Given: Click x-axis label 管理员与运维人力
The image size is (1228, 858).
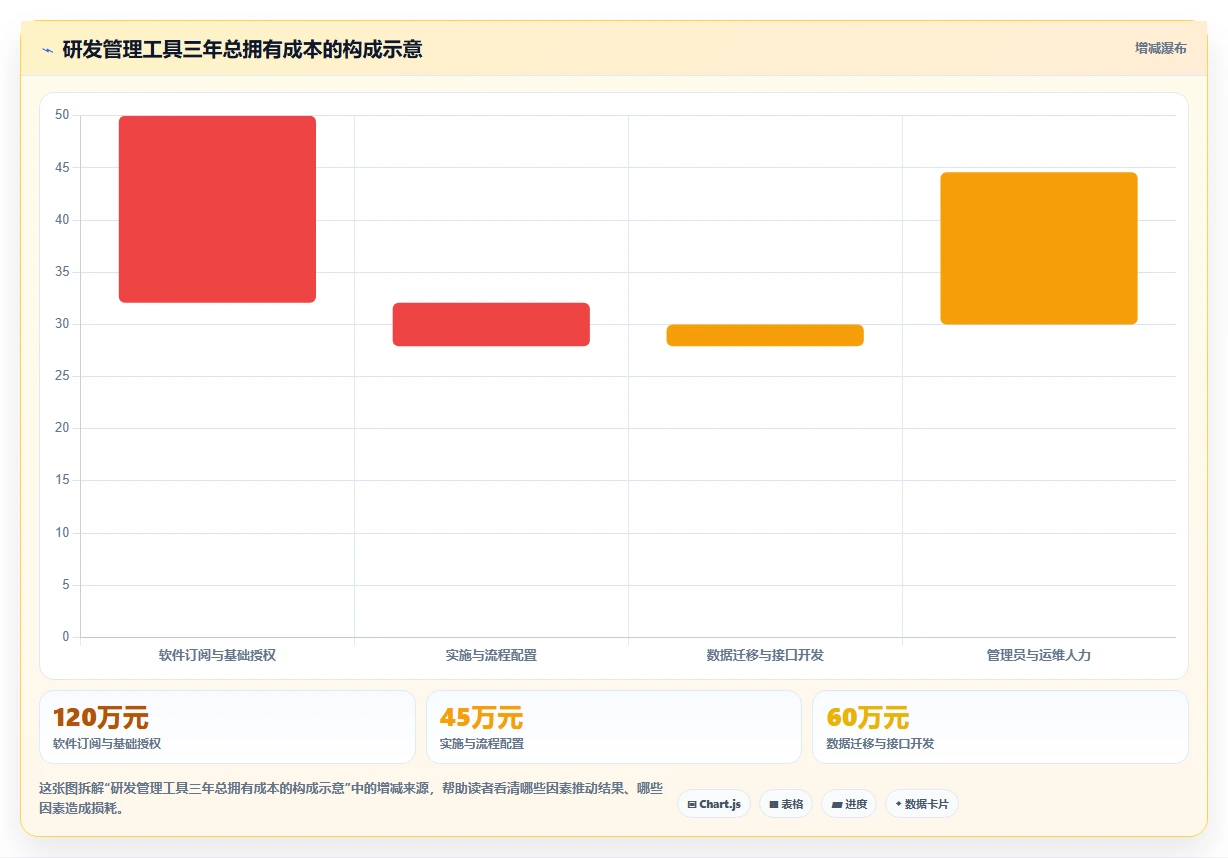Looking at the screenshot, I should 1039,656.
